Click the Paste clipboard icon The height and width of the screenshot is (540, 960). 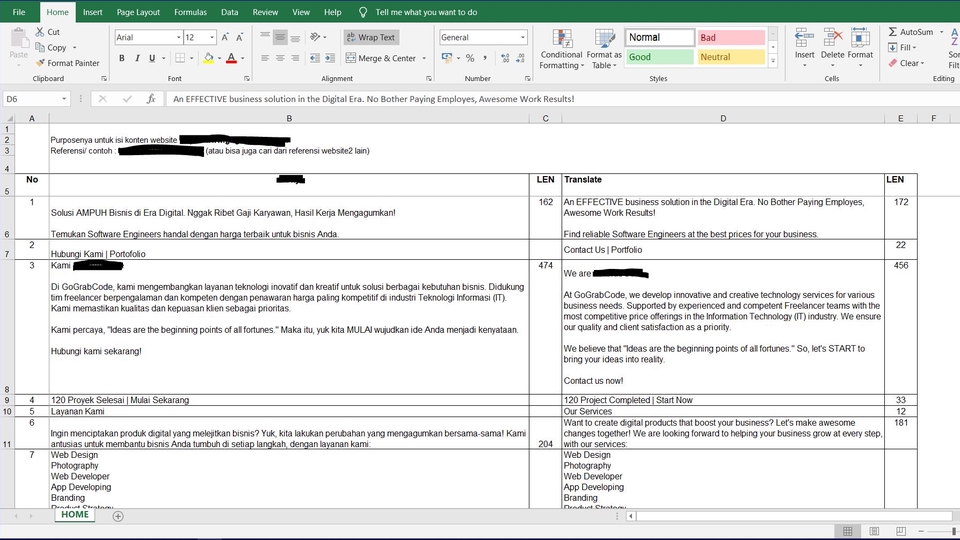pos(19,40)
